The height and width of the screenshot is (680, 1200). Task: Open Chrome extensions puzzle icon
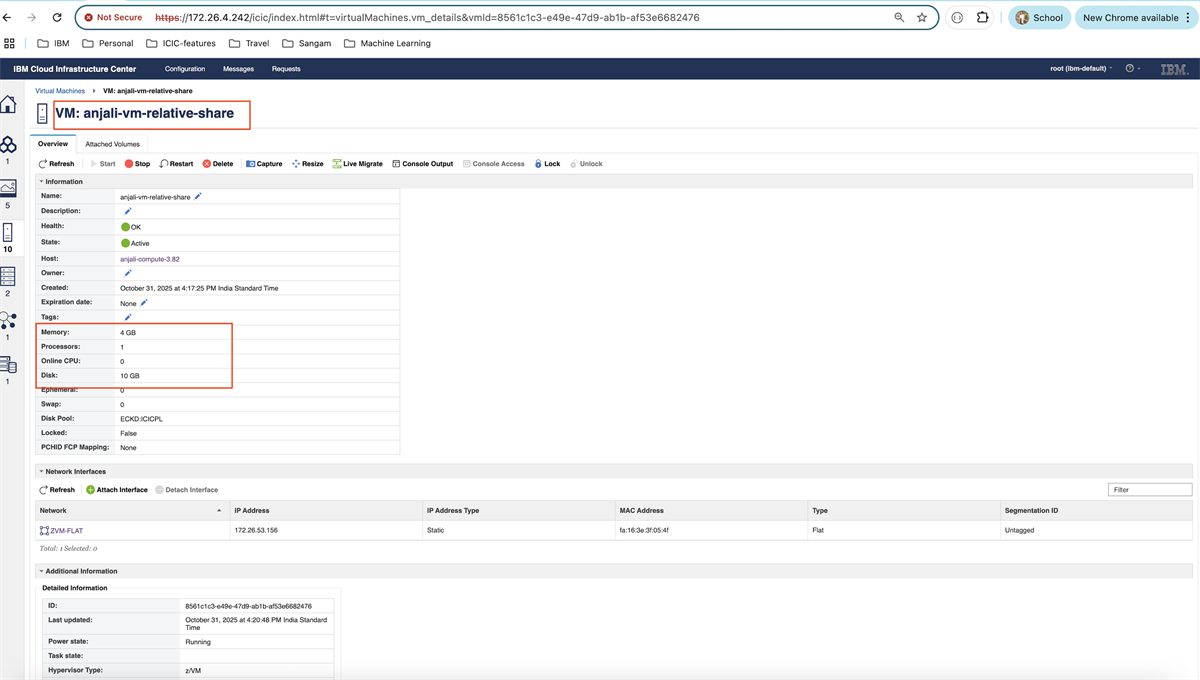[983, 18]
